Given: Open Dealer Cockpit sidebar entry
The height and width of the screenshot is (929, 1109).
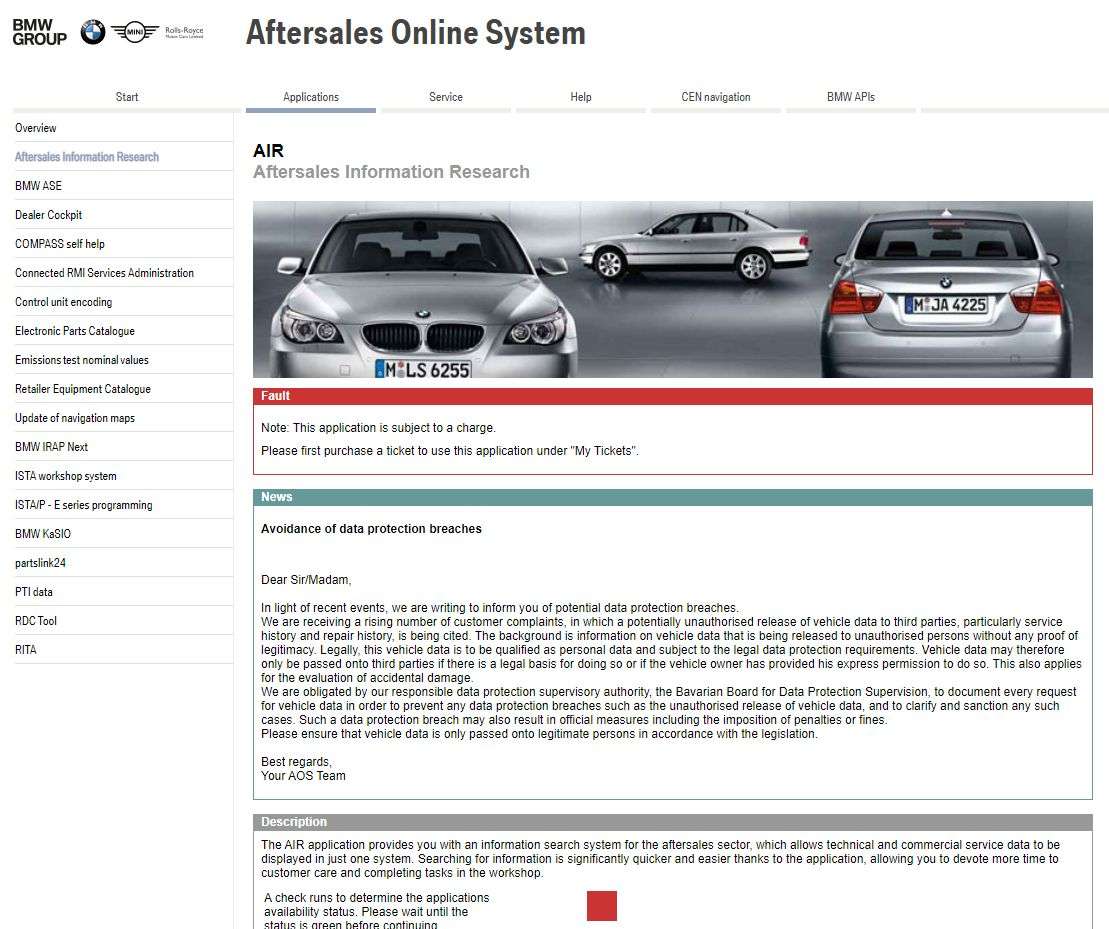Looking at the screenshot, I should tap(123, 215).
